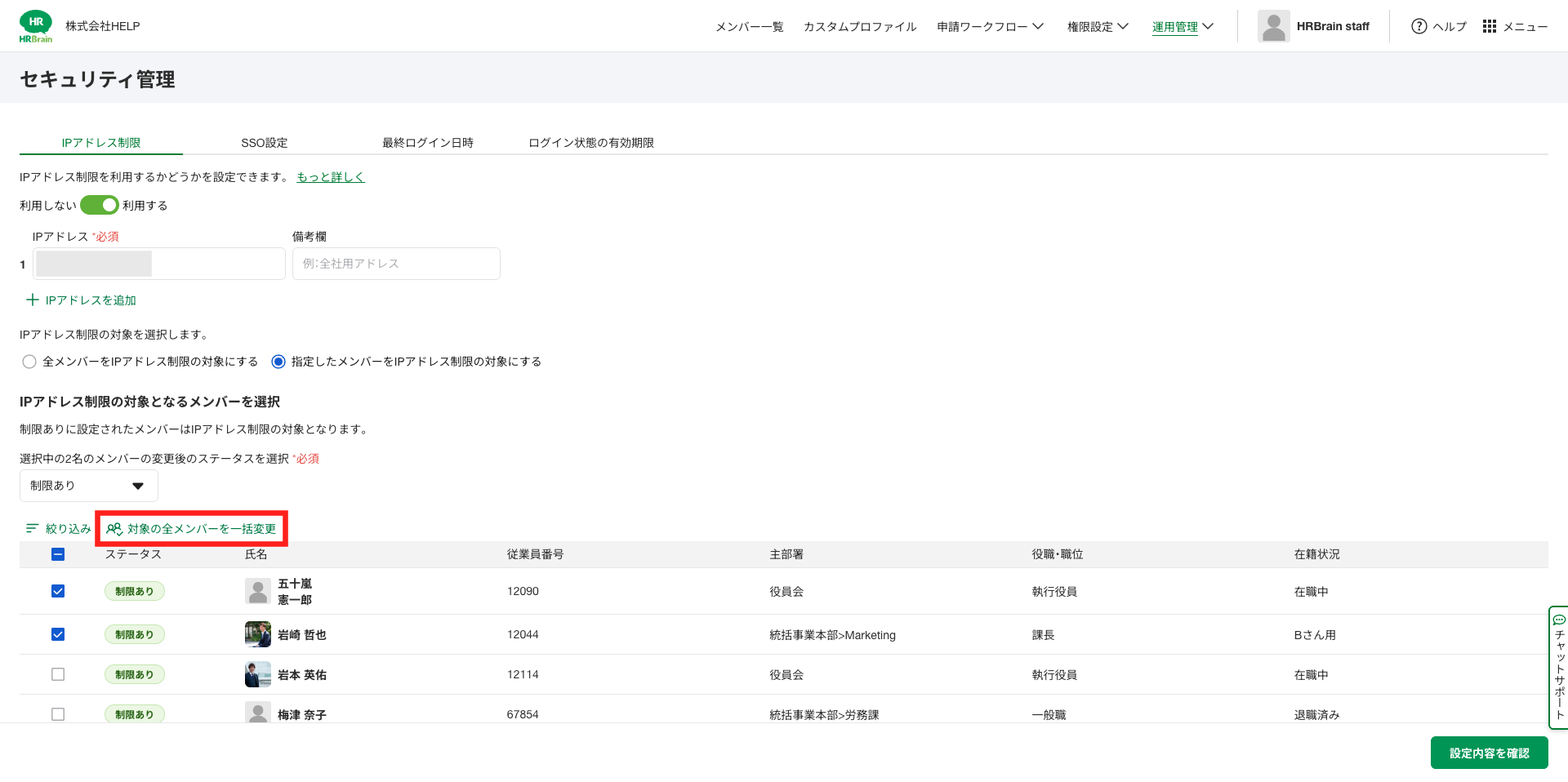1568x782 pixels.
Task: Open the chat support side icon
Action: 1559,620
